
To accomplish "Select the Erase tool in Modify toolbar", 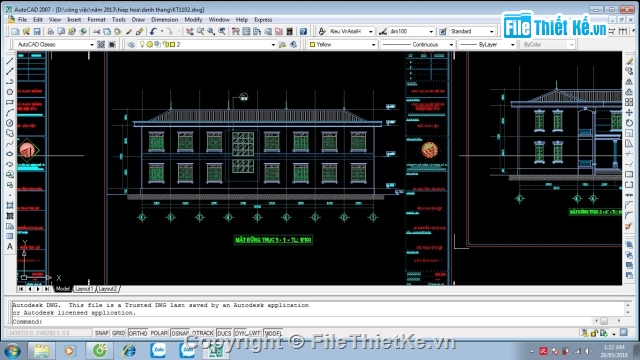I will (x=629, y=61).
